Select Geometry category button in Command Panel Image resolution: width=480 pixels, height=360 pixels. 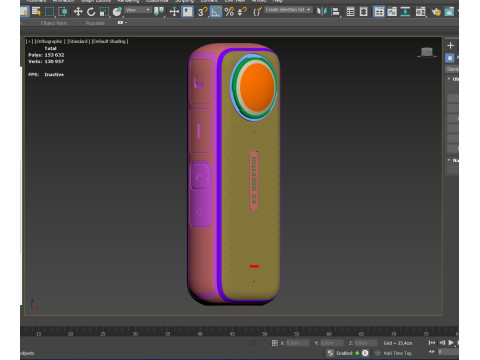tap(450, 58)
